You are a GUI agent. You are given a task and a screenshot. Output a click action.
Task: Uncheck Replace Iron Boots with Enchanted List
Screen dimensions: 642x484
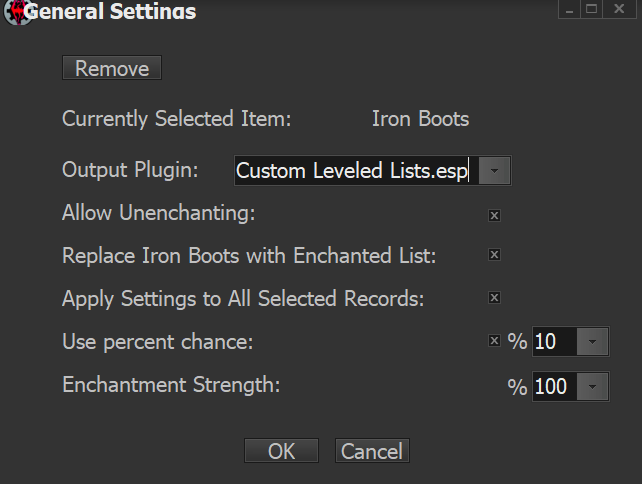(494, 255)
